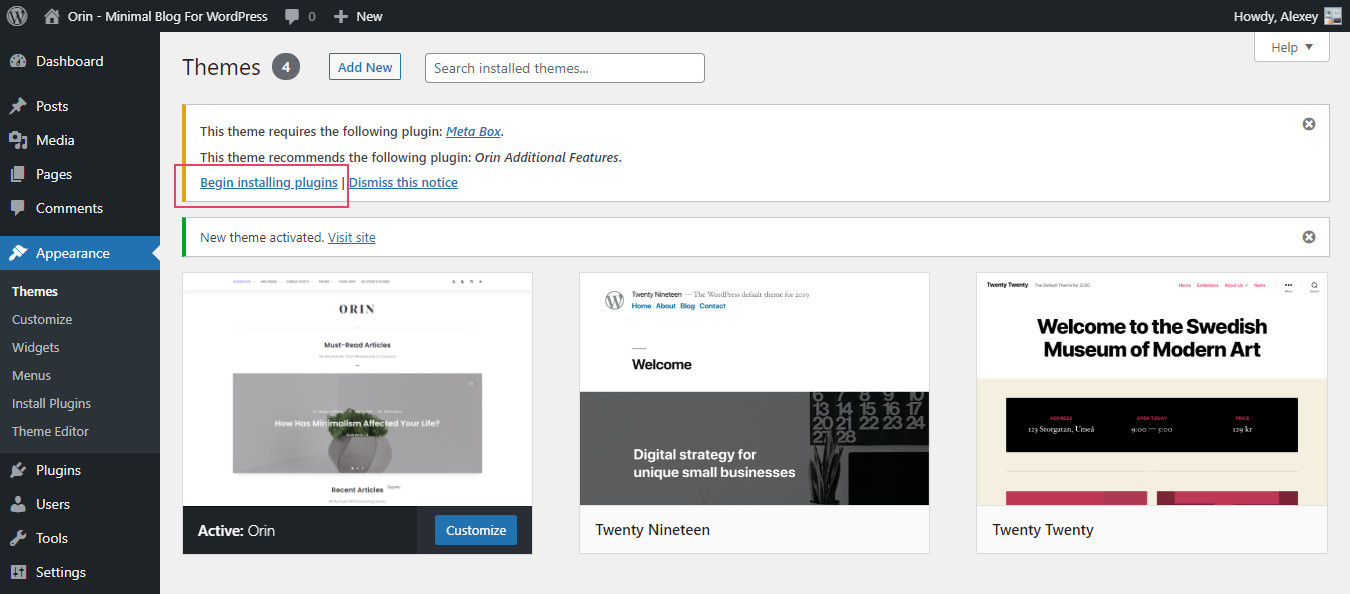This screenshot has width=1350, height=594.
Task: Open the Meta Box plugin link
Action: tap(473, 131)
